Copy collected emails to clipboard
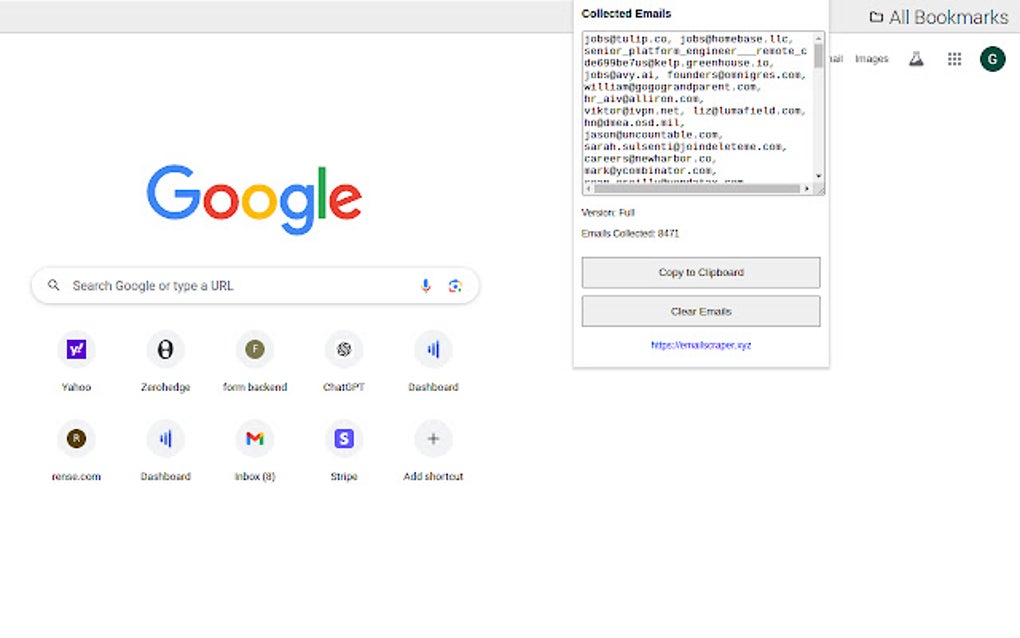 point(700,272)
